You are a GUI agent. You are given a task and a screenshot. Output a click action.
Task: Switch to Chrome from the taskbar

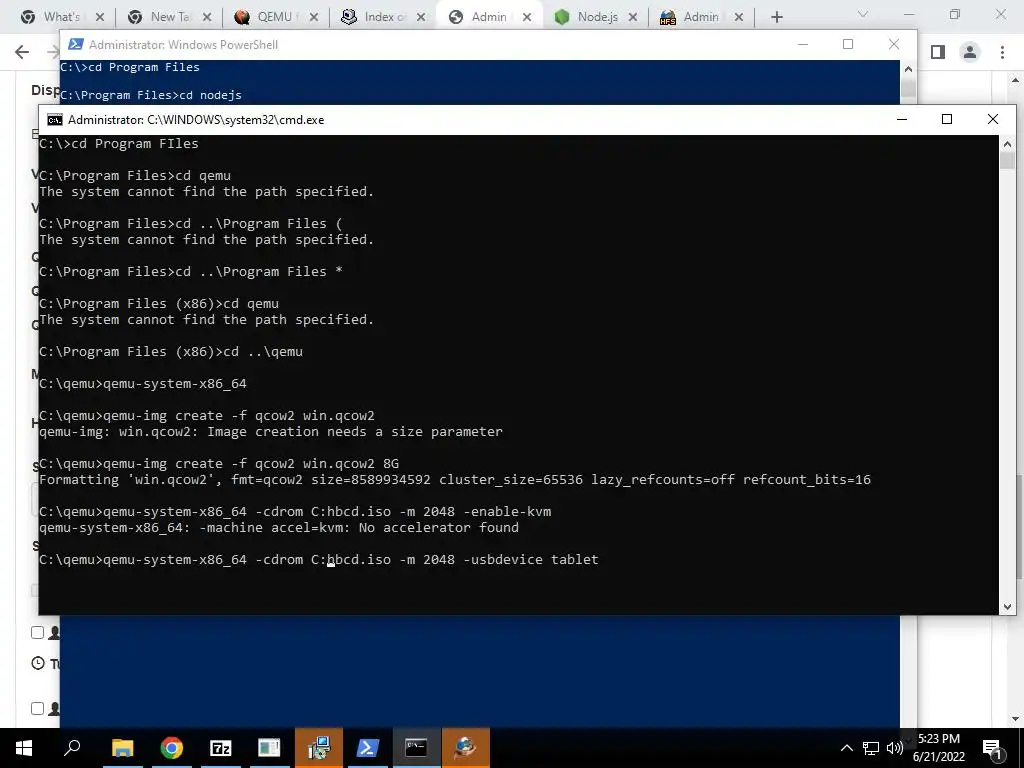(171, 747)
